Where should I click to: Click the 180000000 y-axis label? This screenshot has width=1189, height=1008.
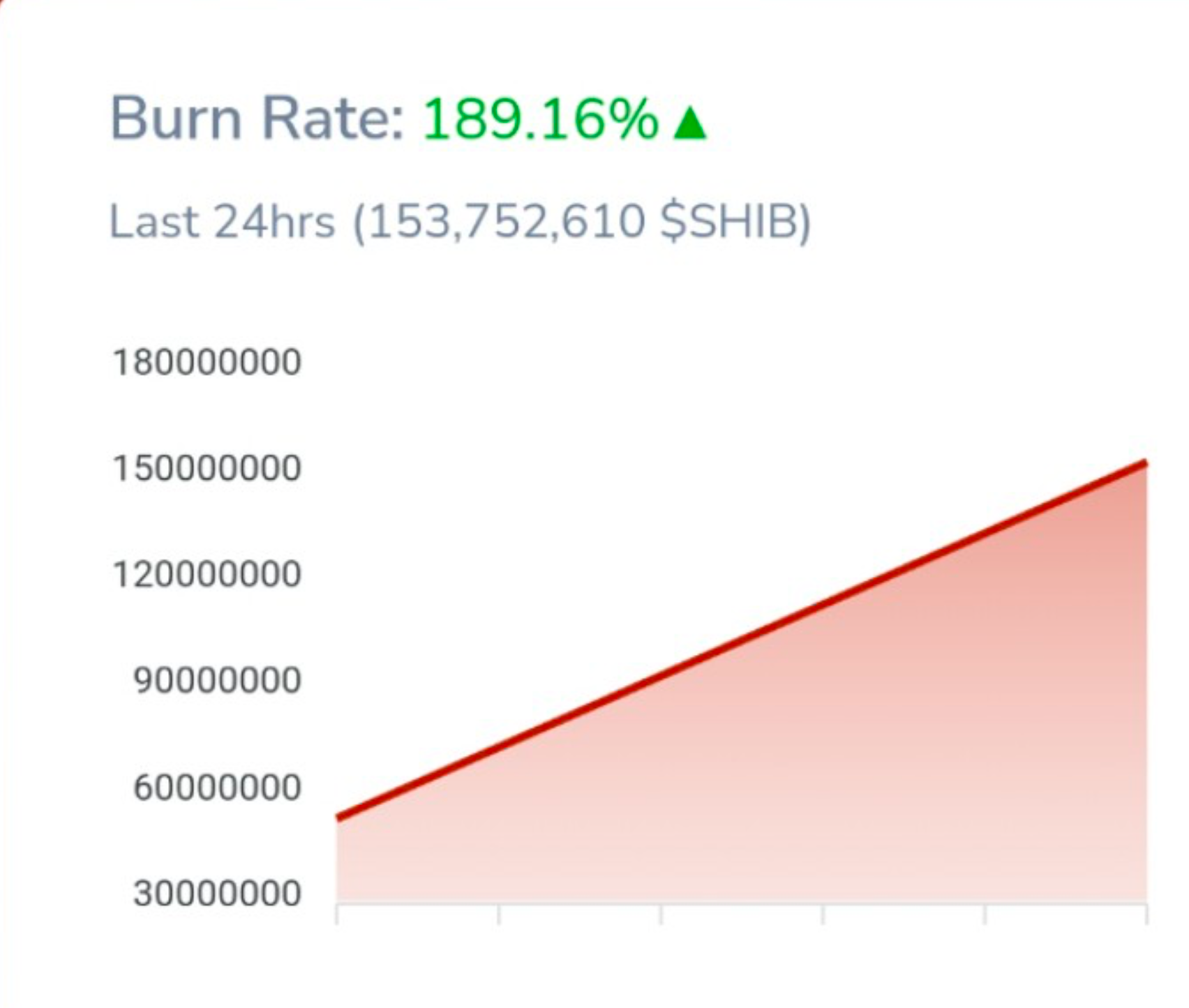(x=207, y=363)
